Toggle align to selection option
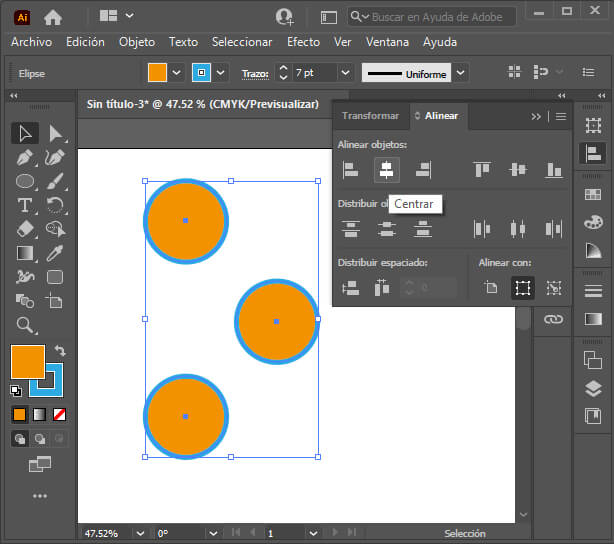The width and height of the screenshot is (614, 544). [522, 288]
